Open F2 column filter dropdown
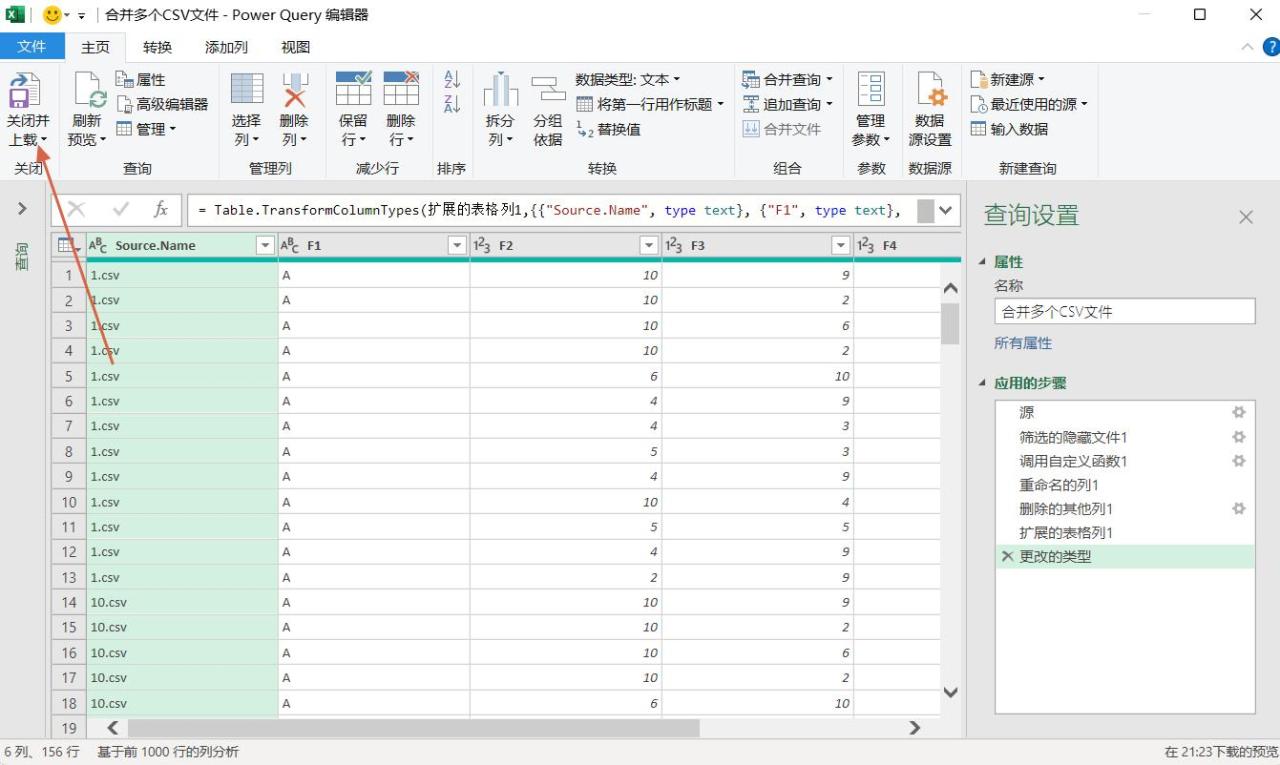 click(x=649, y=246)
